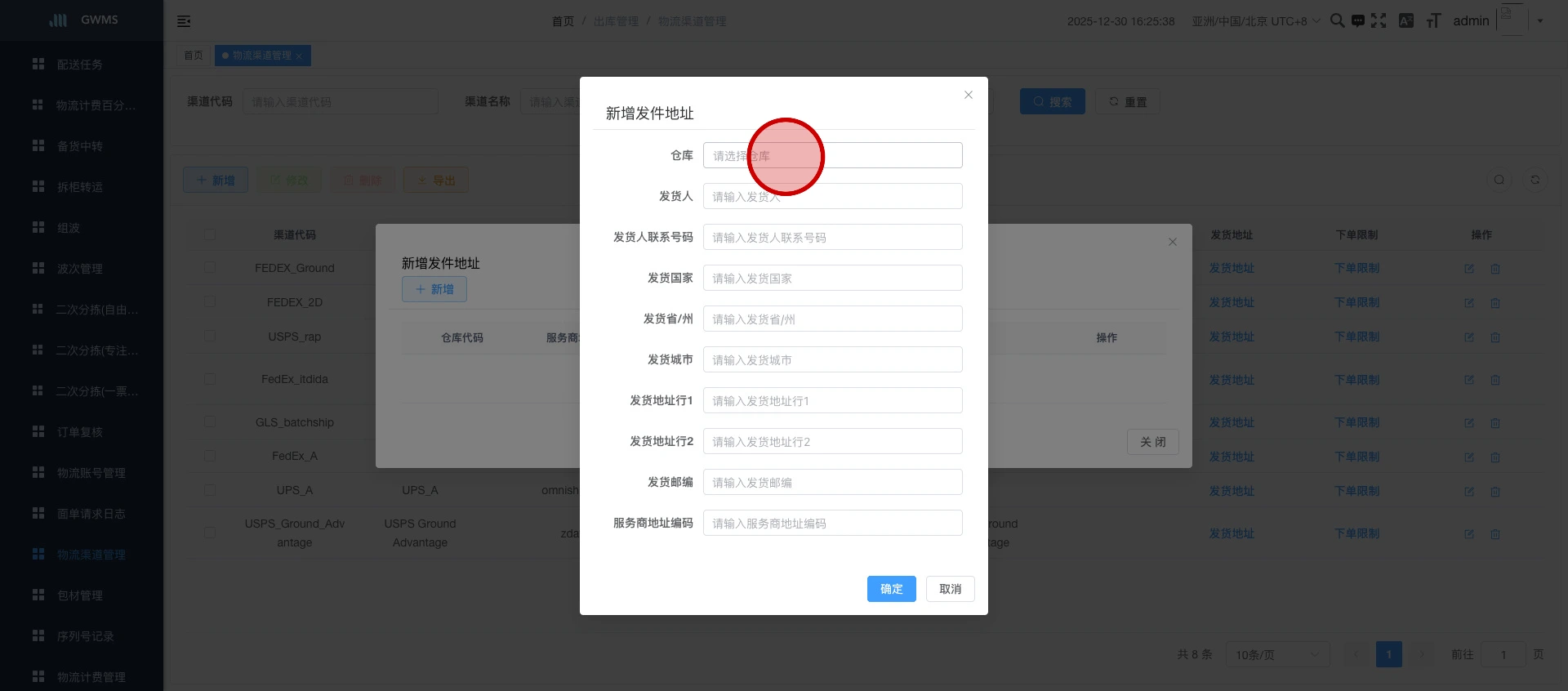
Task: Close the 物流渠道管理 tab
Action: coord(299,56)
